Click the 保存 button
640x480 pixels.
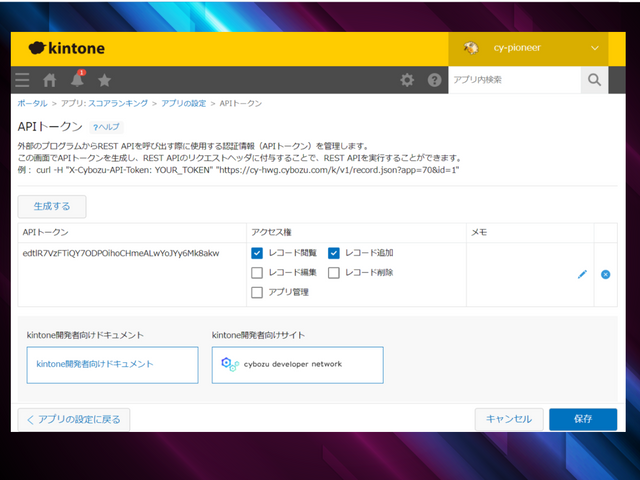point(583,419)
